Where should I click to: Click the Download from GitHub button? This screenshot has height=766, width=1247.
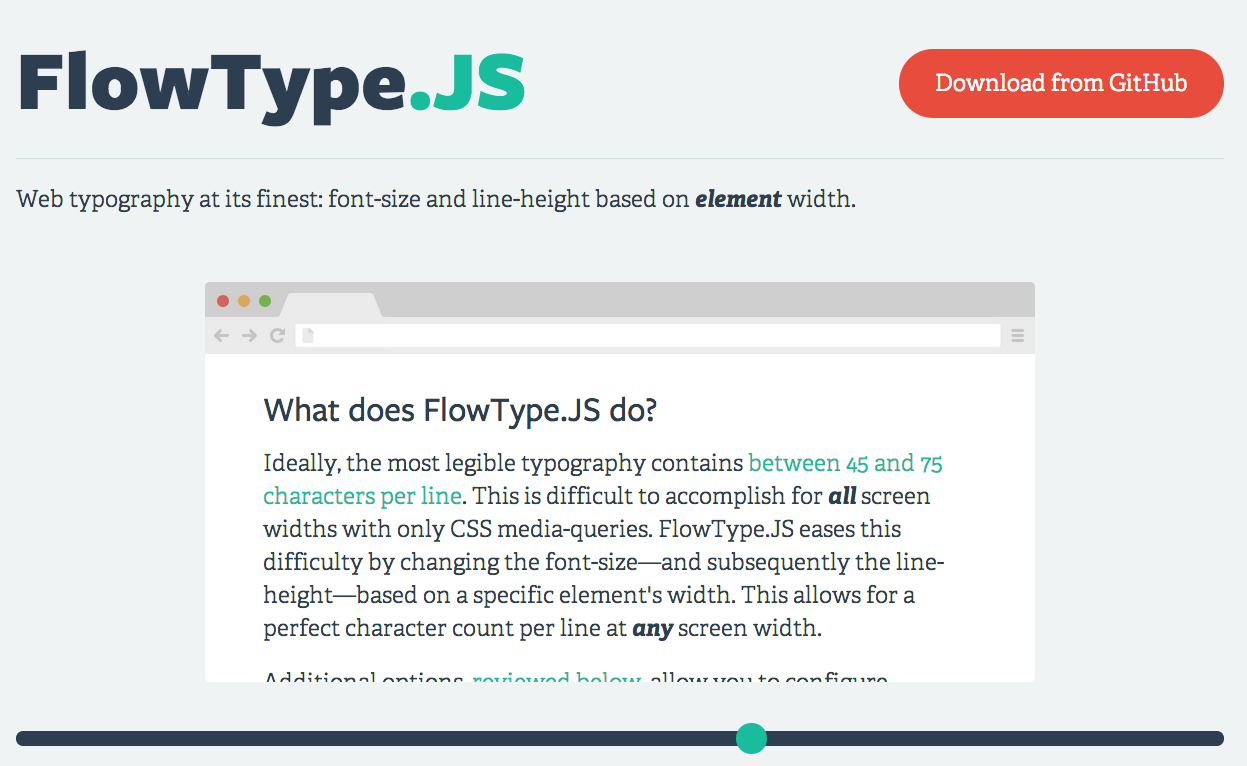1061,83
